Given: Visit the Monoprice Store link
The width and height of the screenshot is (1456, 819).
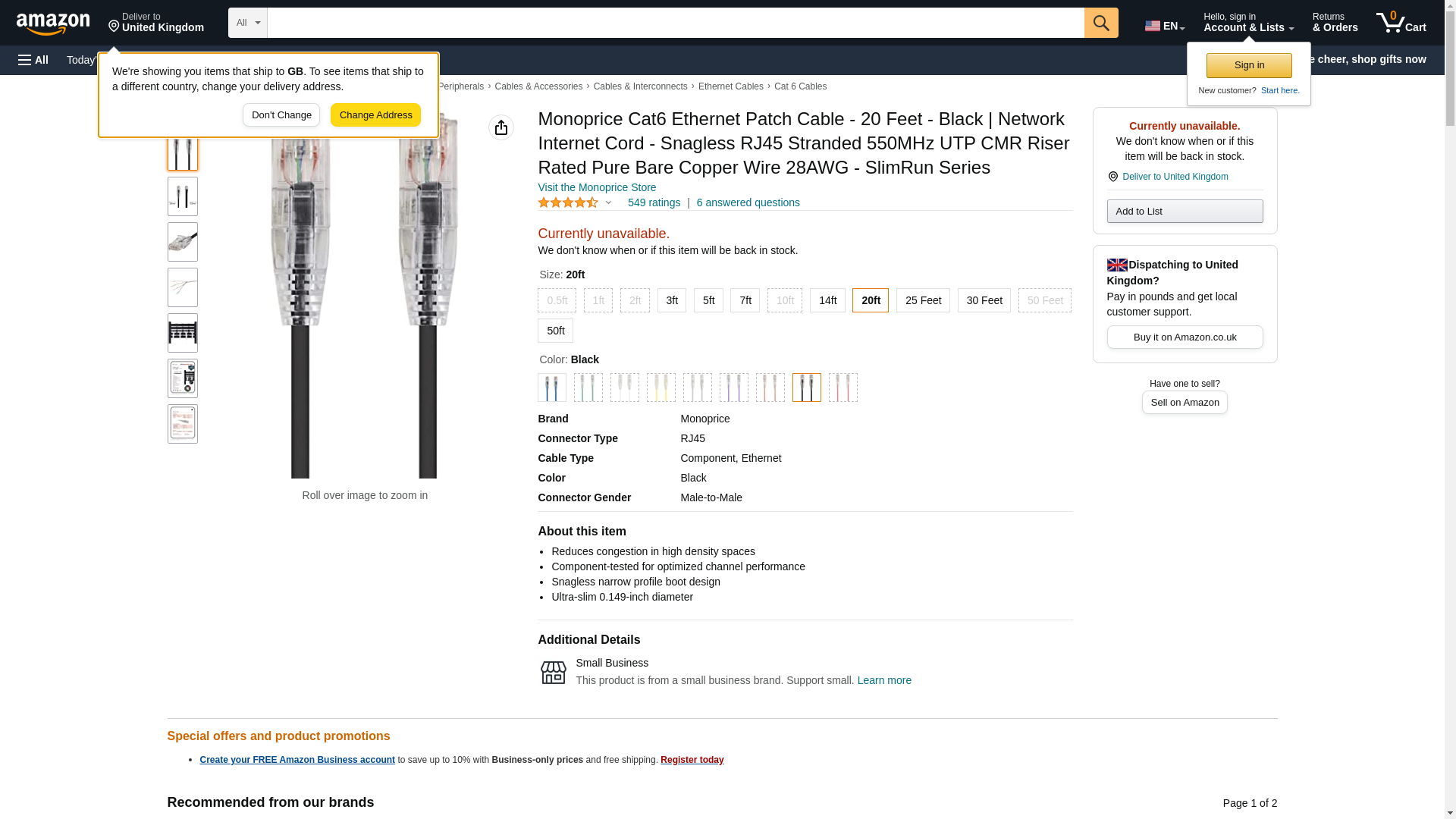Looking at the screenshot, I should click(x=597, y=187).
